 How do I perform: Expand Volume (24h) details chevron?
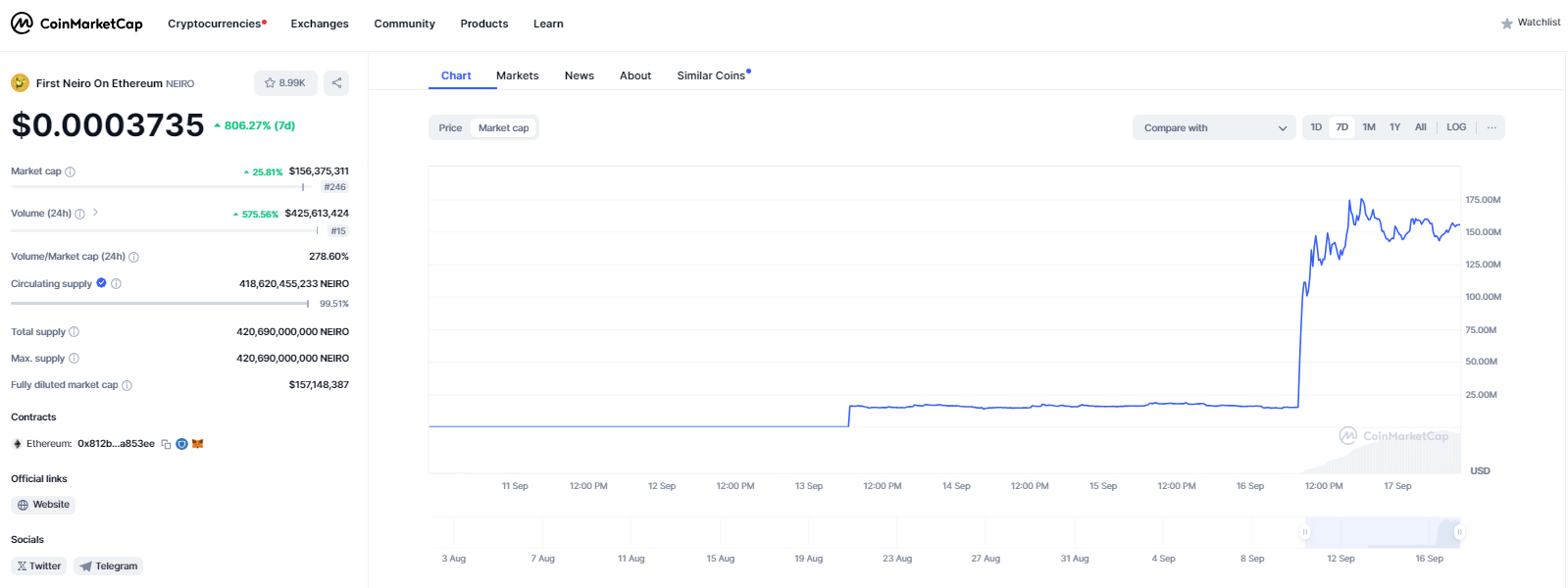pyautogui.click(x=95, y=213)
